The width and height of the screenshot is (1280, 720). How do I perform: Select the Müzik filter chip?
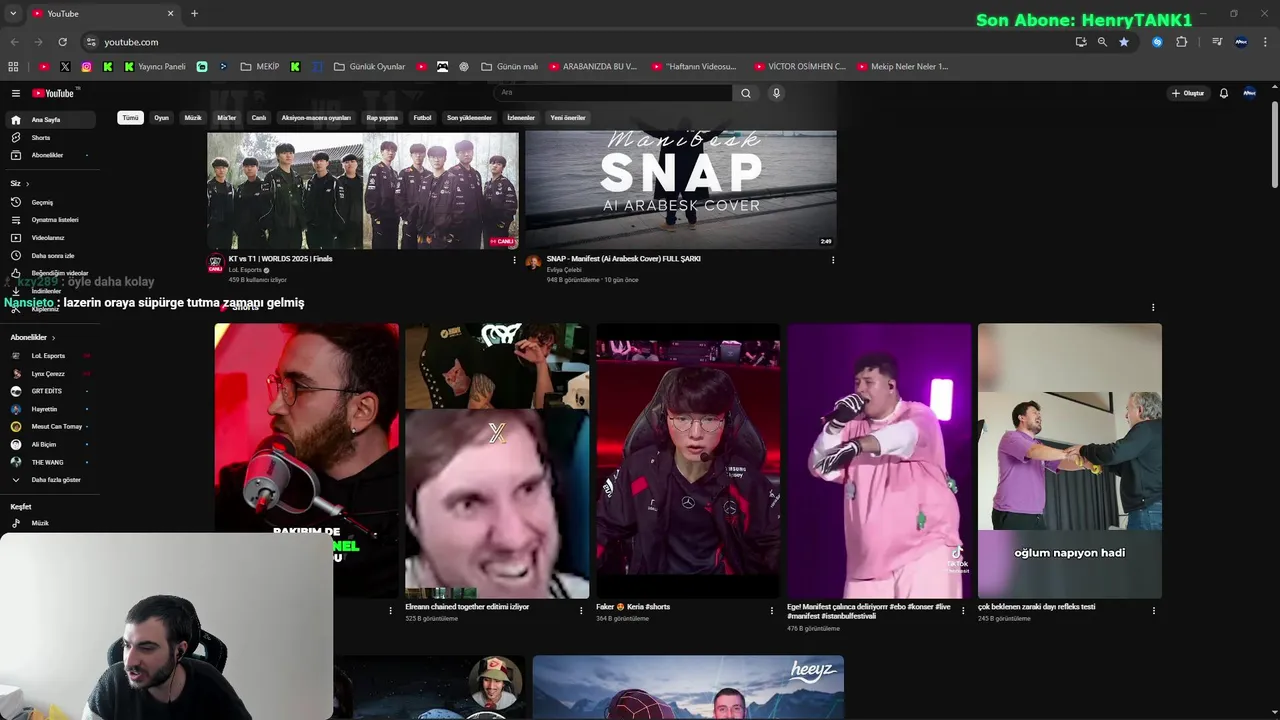coord(193,118)
